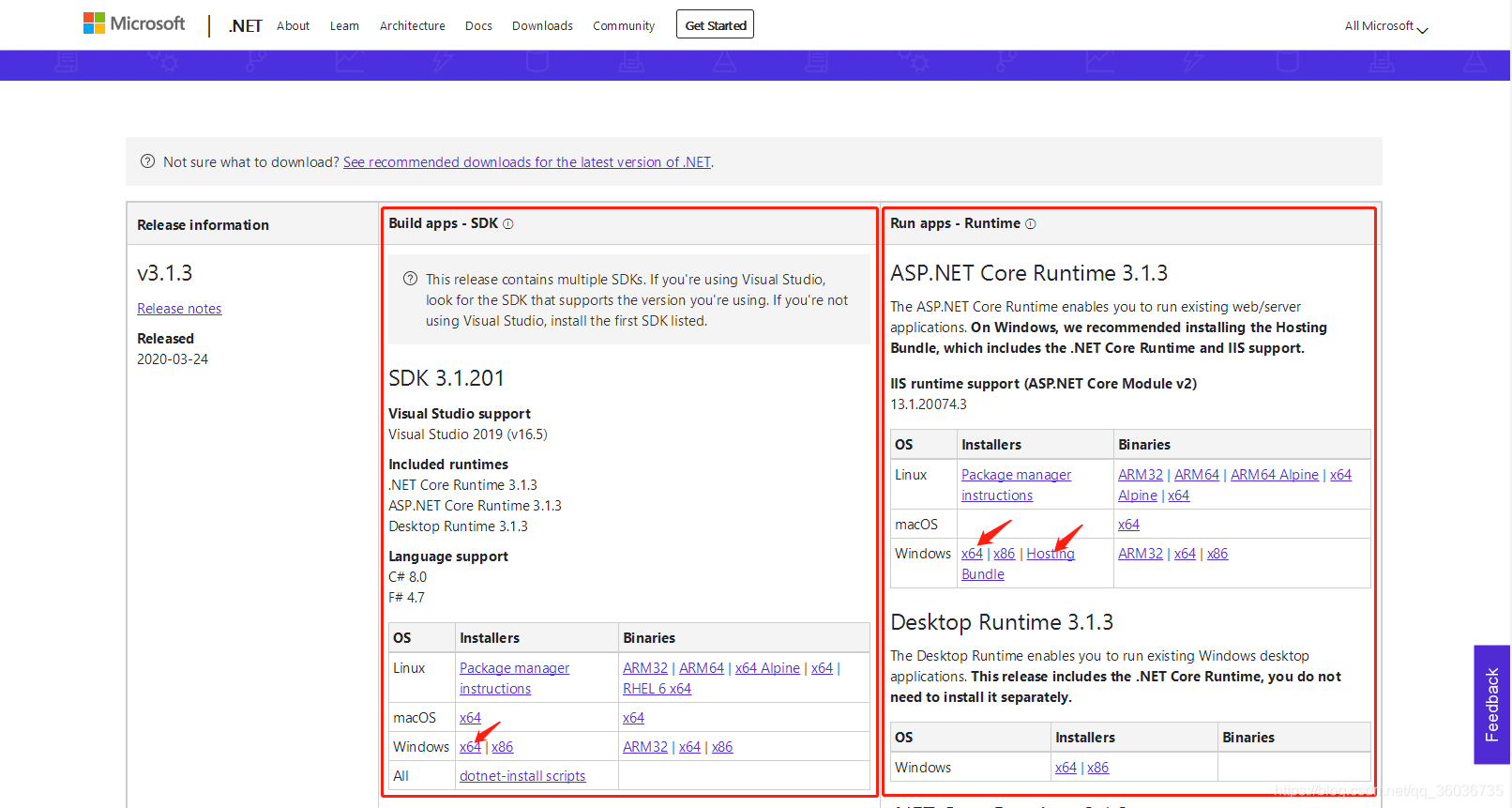Image resolution: width=1512 pixels, height=808 pixels.
Task: Download SDK Linux ARM64 binary
Action: (702, 668)
